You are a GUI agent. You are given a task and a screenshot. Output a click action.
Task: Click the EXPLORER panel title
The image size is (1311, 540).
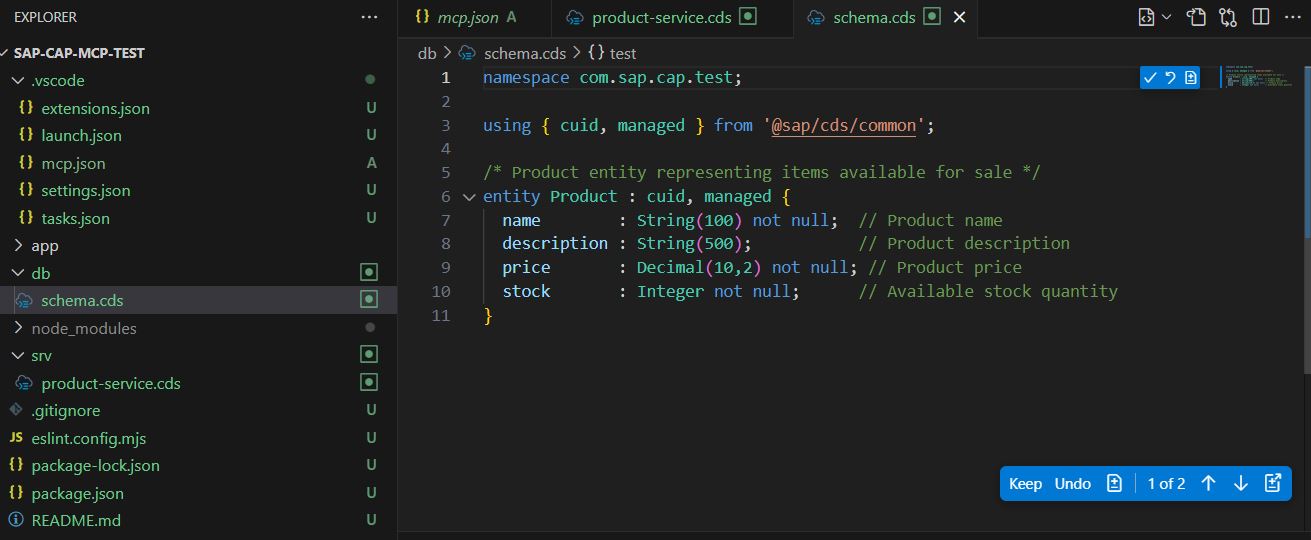45,17
